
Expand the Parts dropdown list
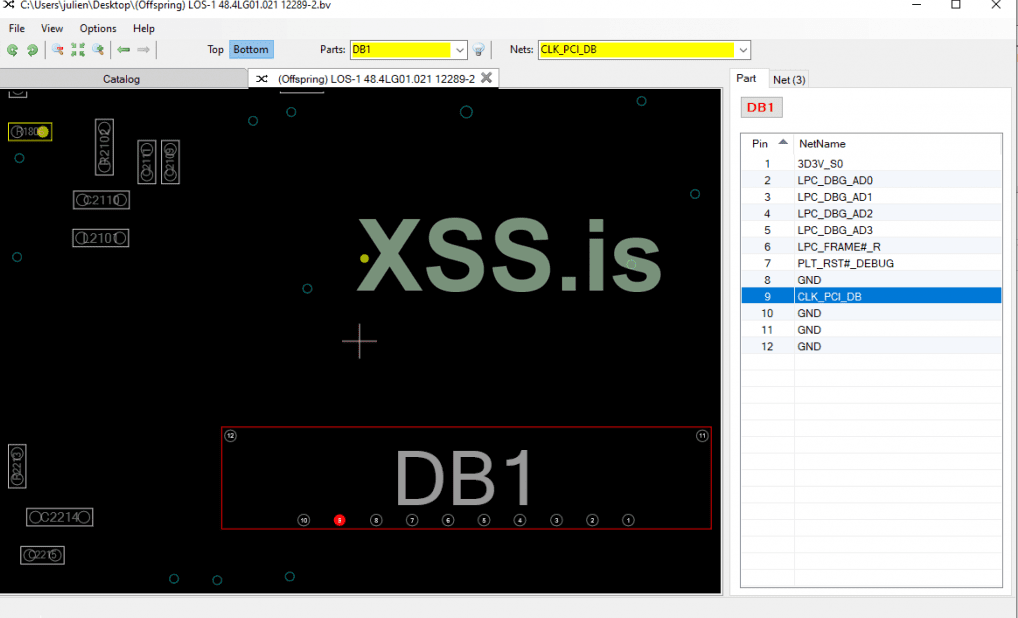pyautogui.click(x=460, y=50)
